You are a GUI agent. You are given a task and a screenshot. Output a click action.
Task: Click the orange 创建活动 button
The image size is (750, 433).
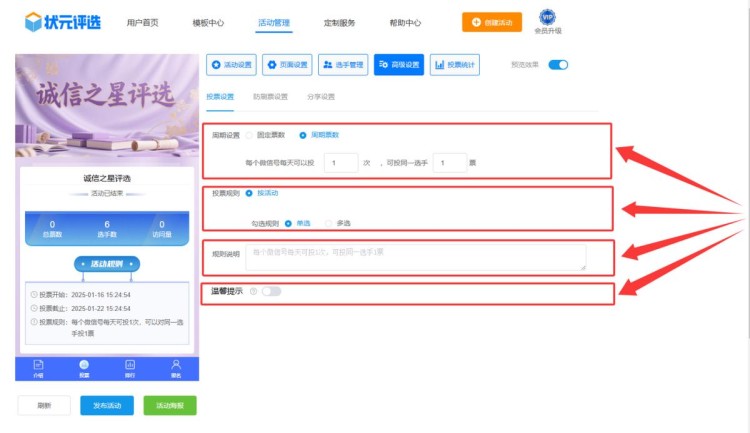pos(491,22)
